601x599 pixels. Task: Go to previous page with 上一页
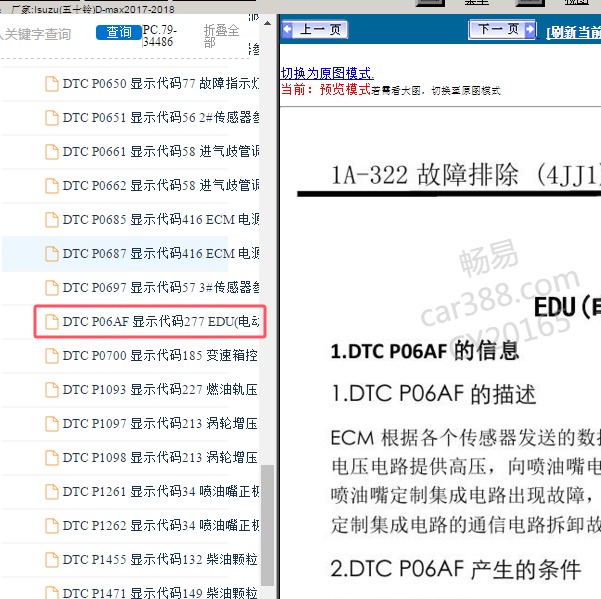coord(314,30)
